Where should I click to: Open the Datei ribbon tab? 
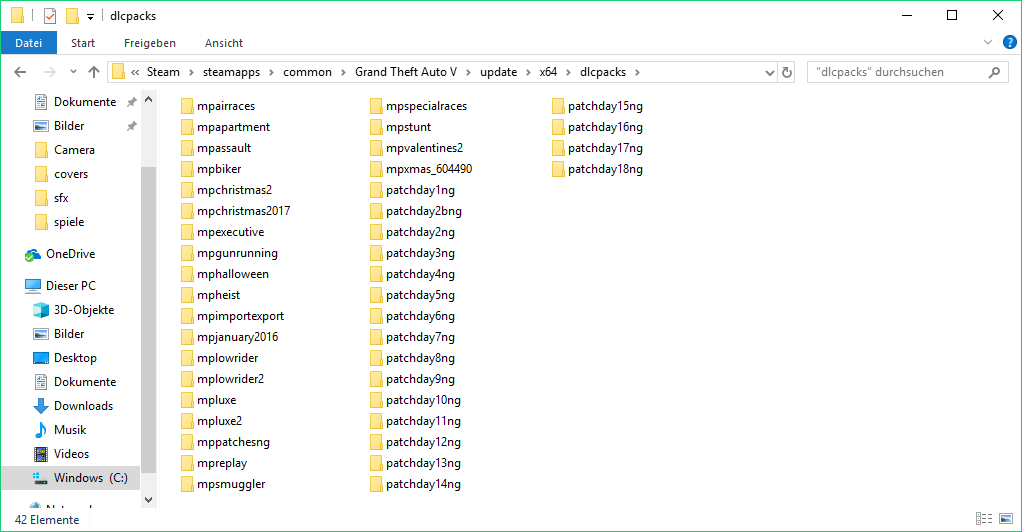point(29,43)
